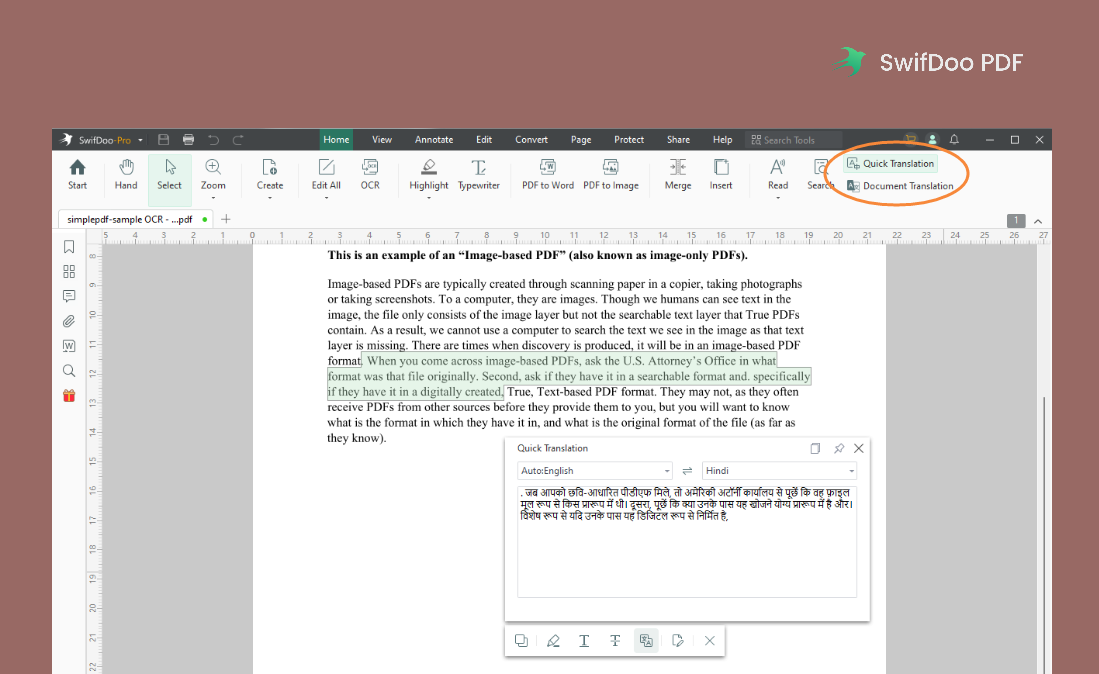The width and height of the screenshot is (1099, 674).
Task: Click the red gift icon
Action: pyautogui.click(x=69, y=396)
